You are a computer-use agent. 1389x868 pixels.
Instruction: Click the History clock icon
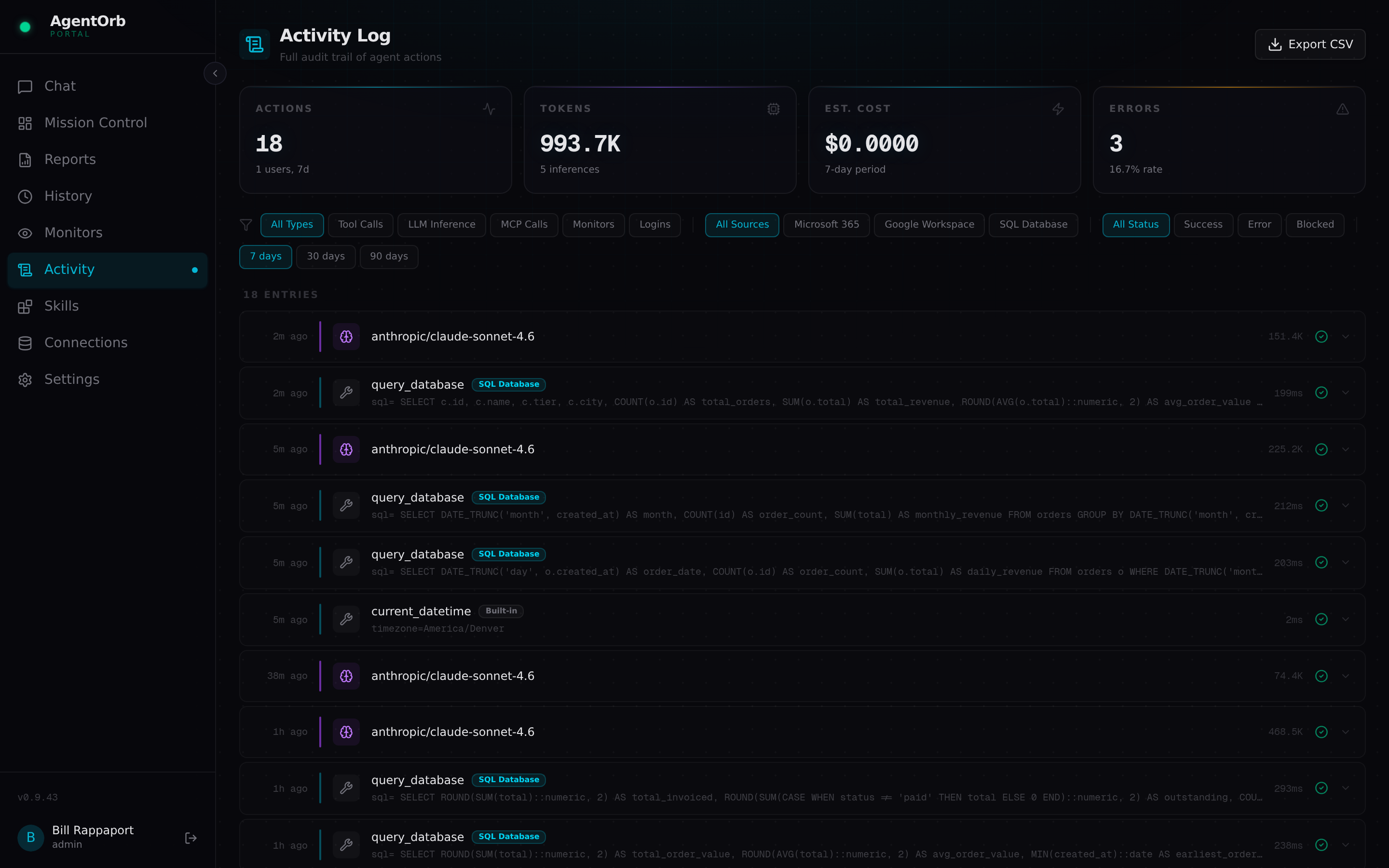coord(25,196)
